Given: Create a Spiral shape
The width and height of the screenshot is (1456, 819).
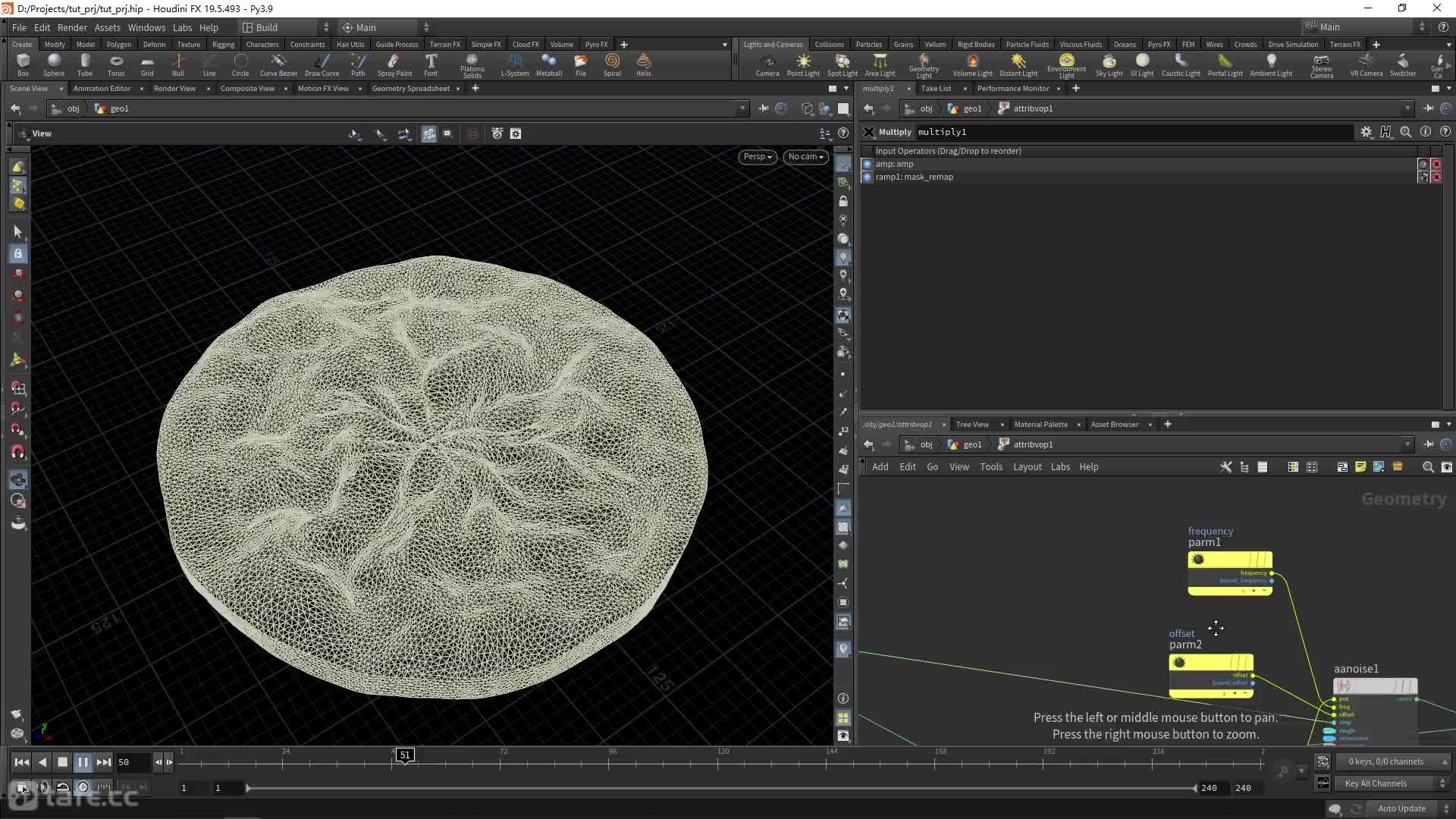Looking at the screenshot, I should click(x=612, y=64).
